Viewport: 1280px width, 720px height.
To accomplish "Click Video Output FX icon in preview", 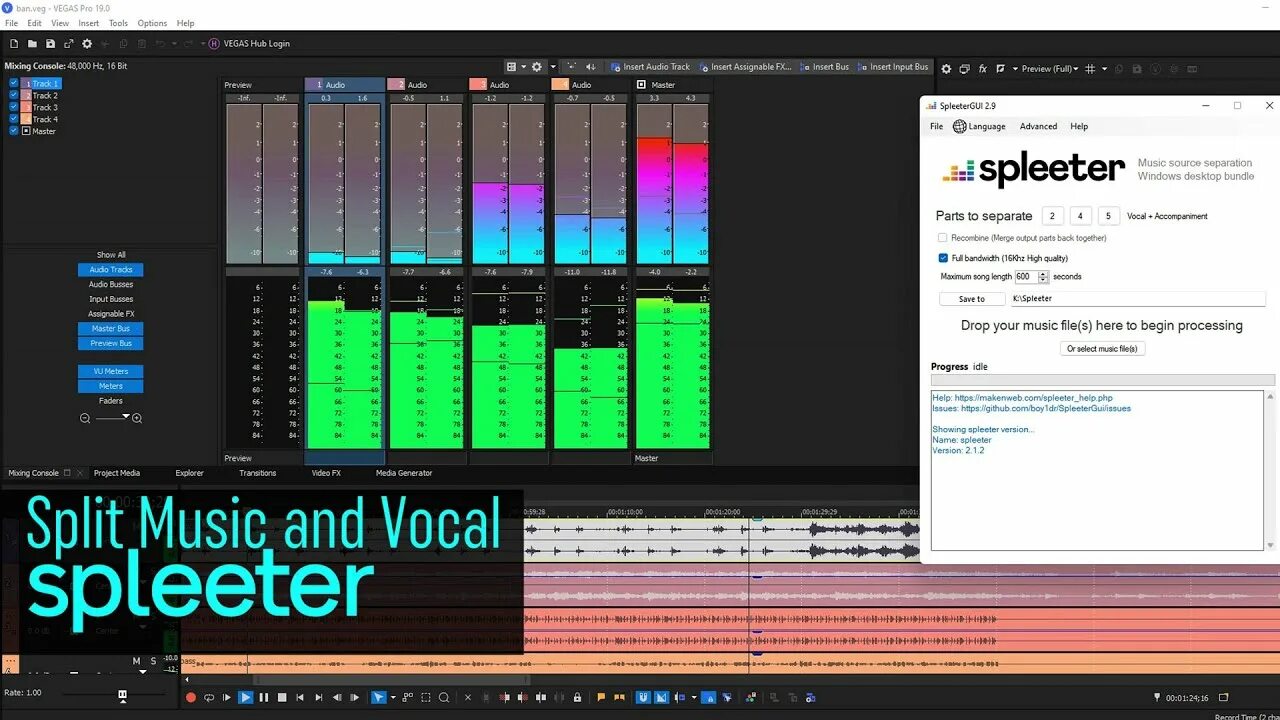I will (983, 69).
